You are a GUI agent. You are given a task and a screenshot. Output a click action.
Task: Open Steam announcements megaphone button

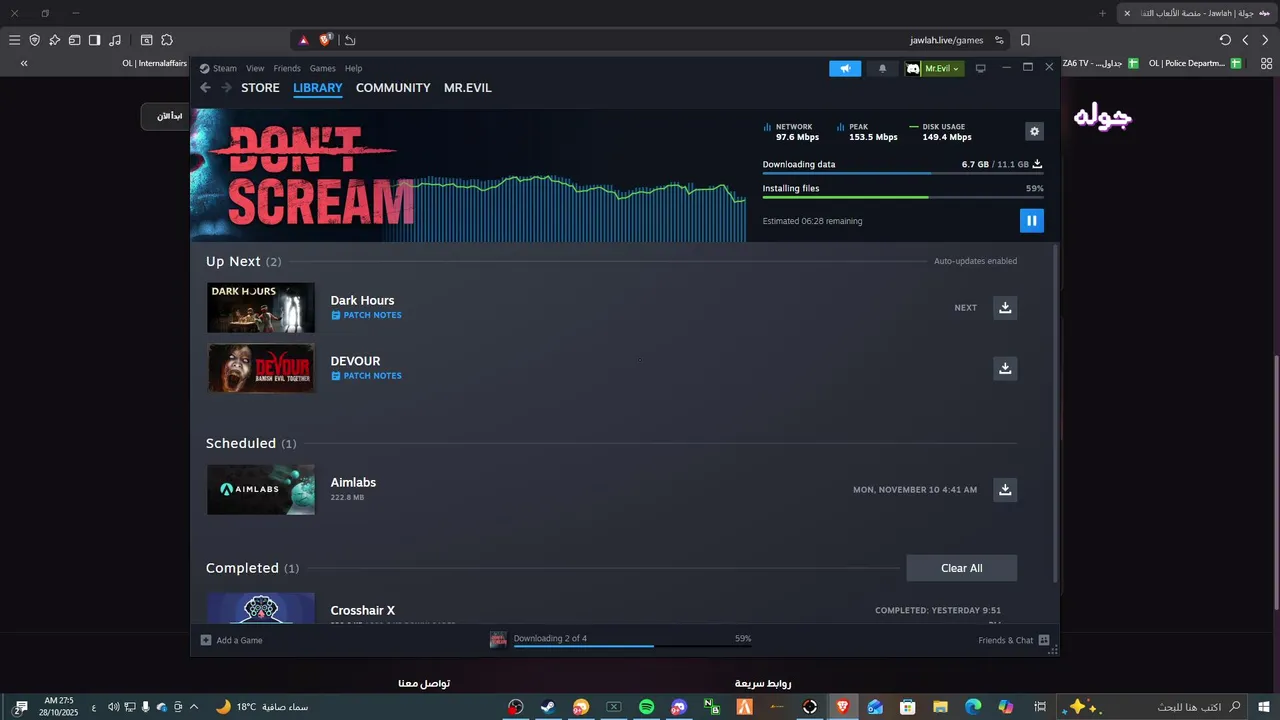(845, 68)
